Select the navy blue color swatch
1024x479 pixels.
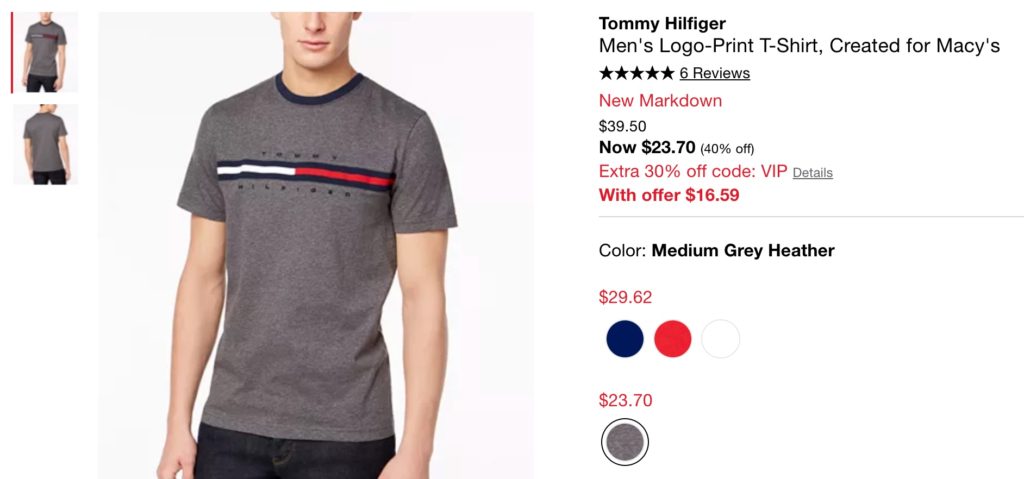(625, 339)
